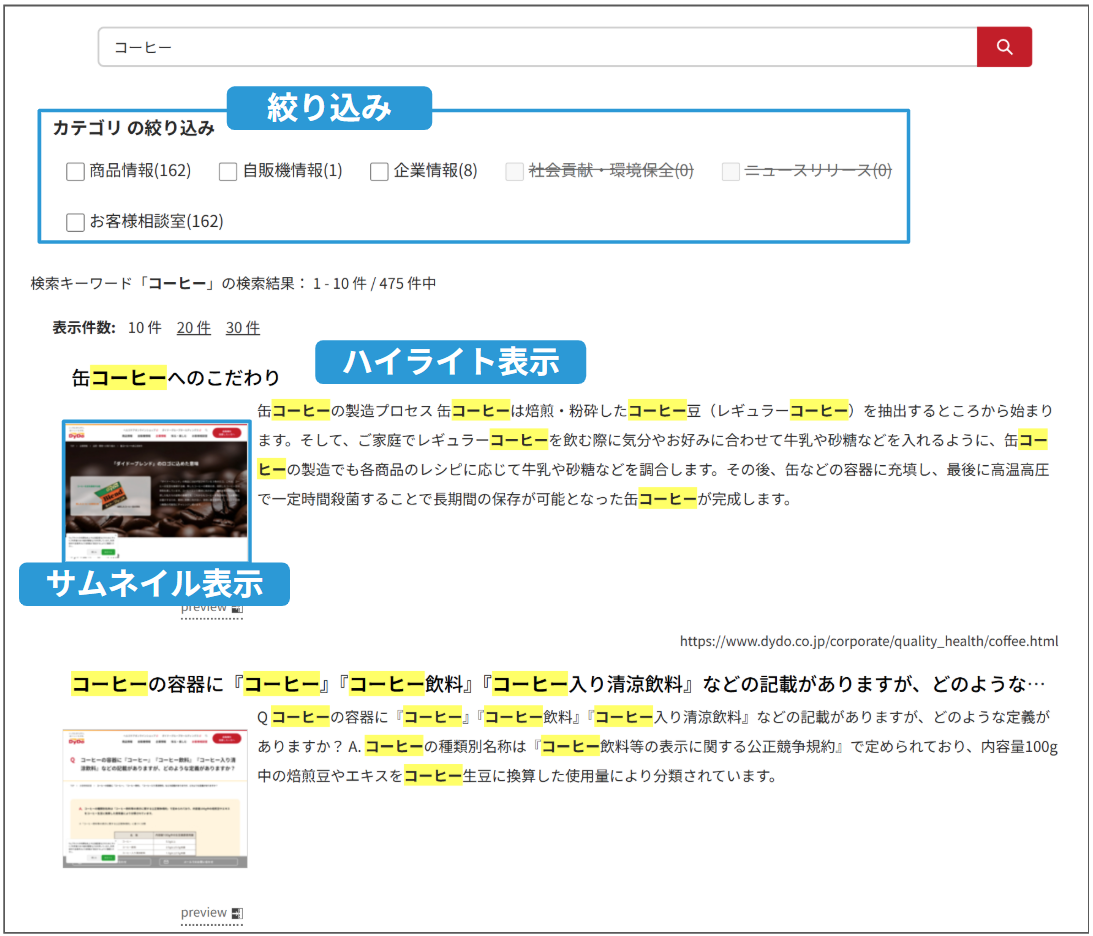The width and height of the screenshot is (1093, 936).
Task: Click preview icon under Q&A thumbnail
Action: tap(237, 913)
